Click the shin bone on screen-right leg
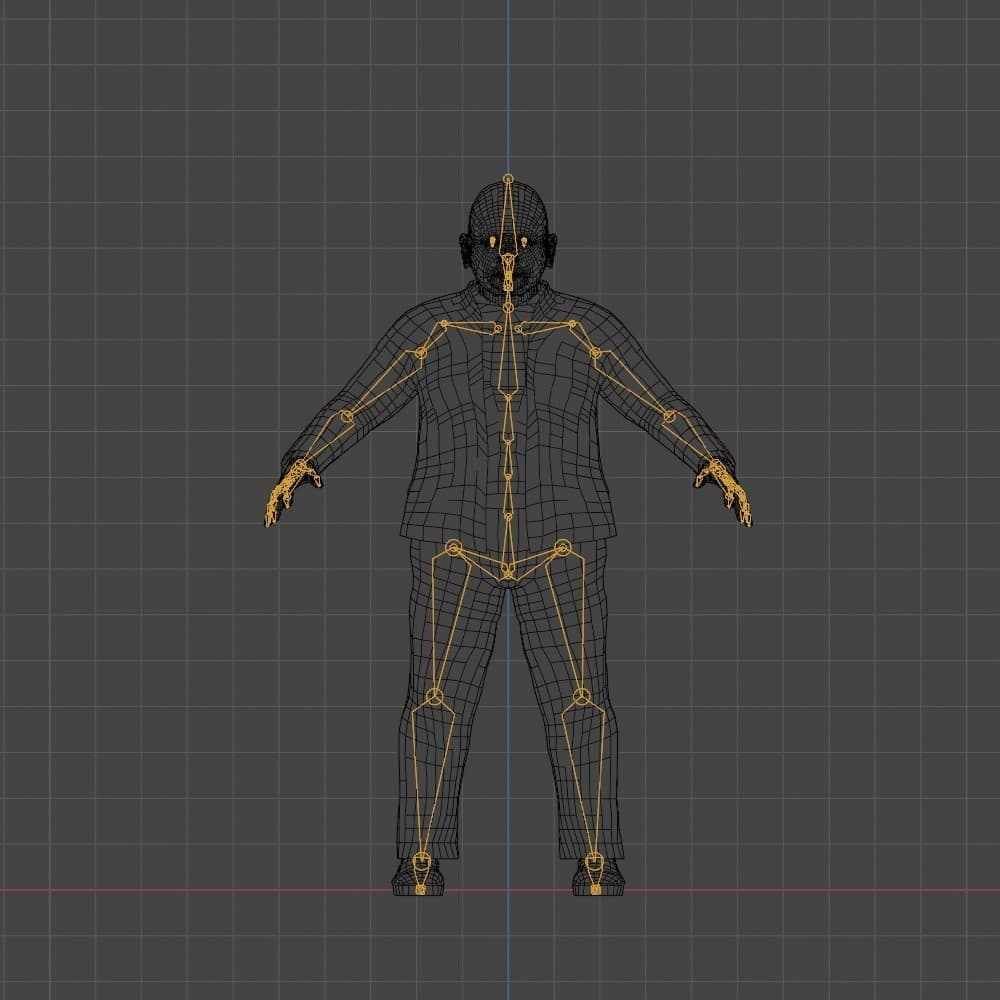The height and width of the screenshot is (1000, 1000). coord(588,778)
